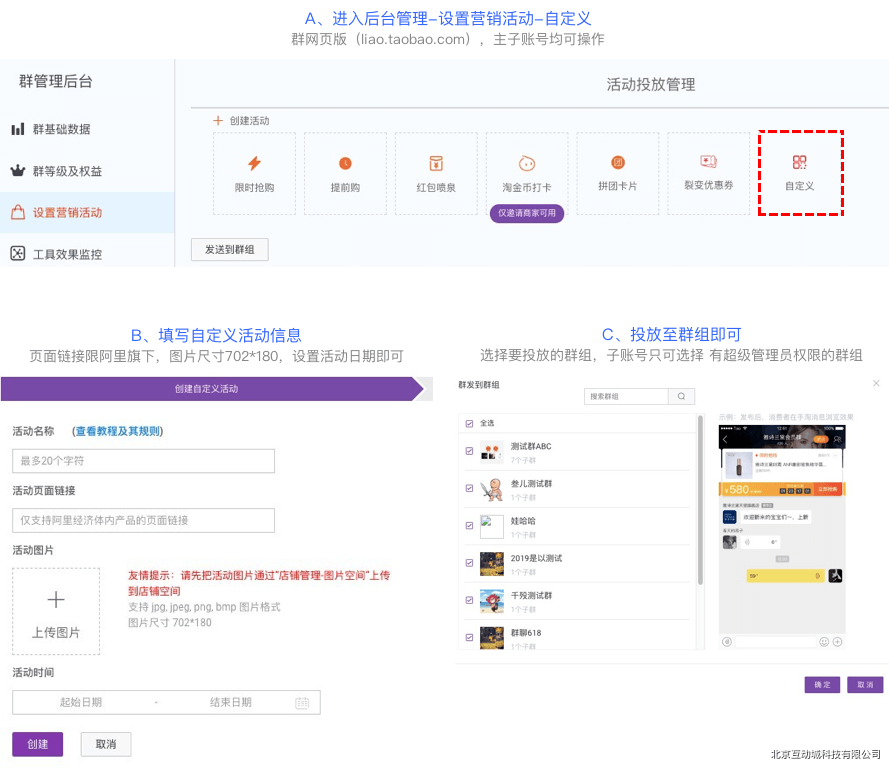Image resolution: width=889 pixels, height=768 pixels.
Task: Click the crown icon for 群等级及权益
Action: tap(18, 171)
